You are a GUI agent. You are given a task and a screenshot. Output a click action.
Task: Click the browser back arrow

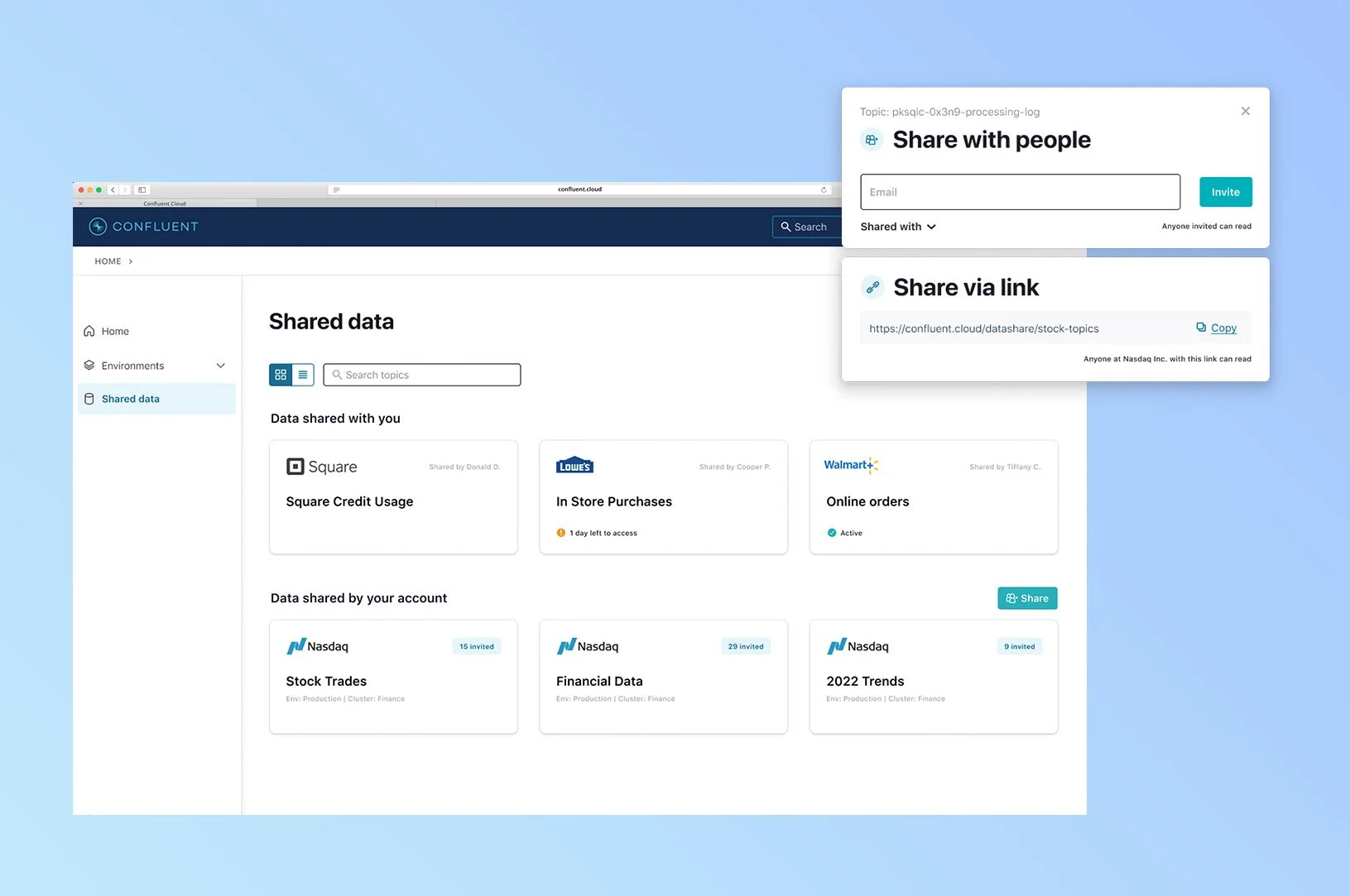[113, 190]
